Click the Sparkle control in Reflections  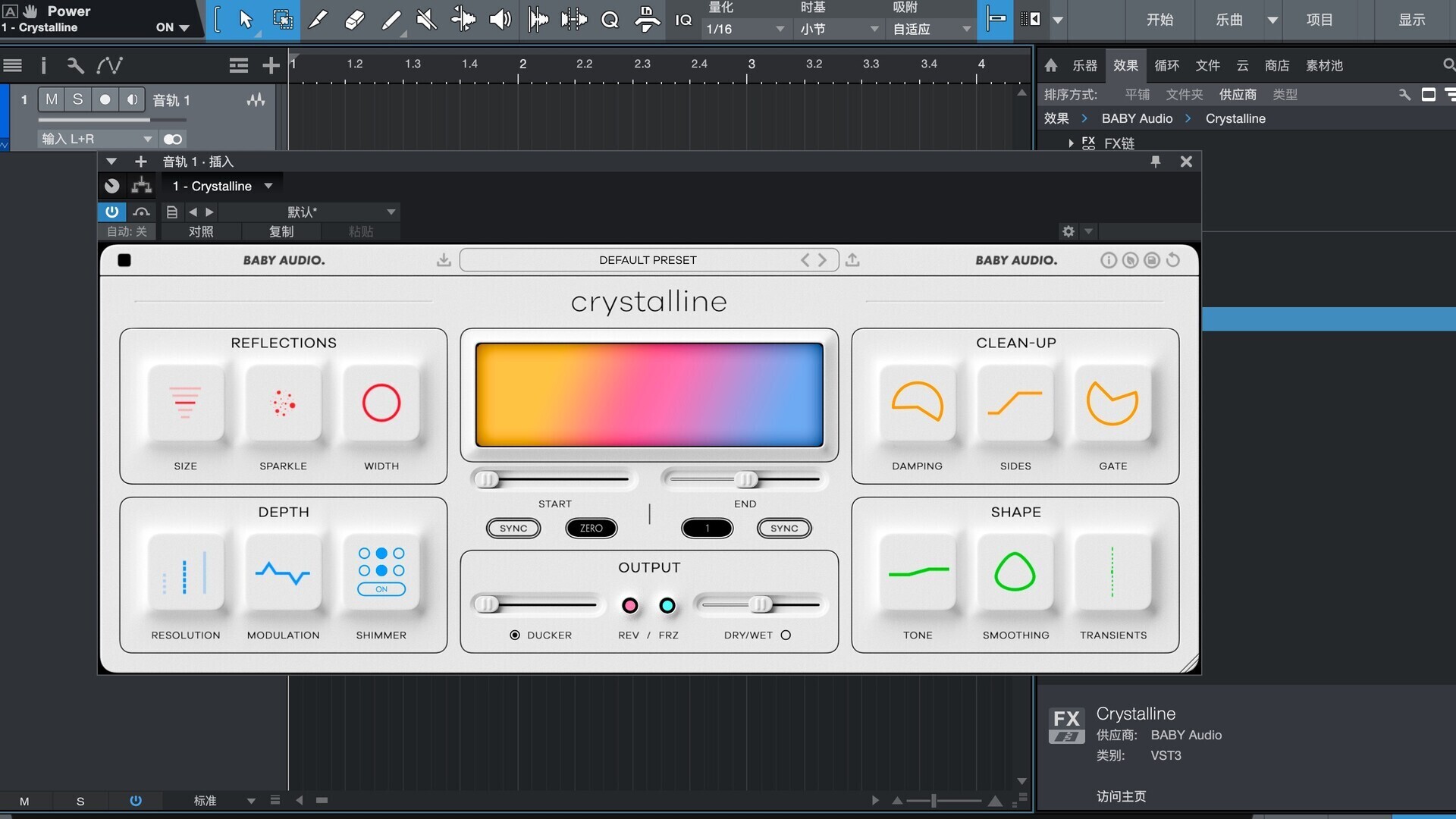[x=283, y=403]
